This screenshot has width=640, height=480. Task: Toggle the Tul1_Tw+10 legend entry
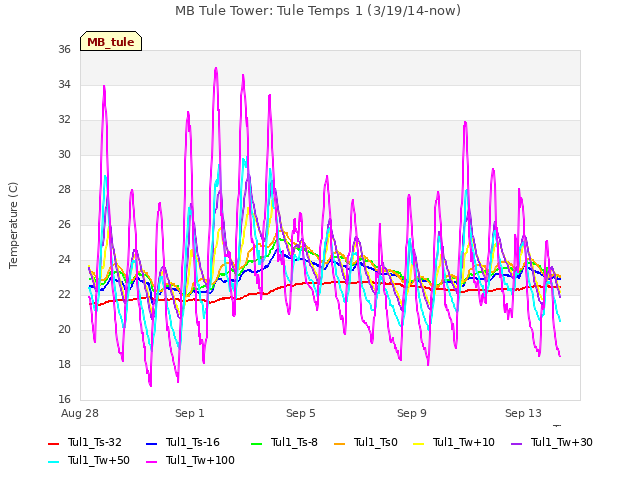click(454, 442)
